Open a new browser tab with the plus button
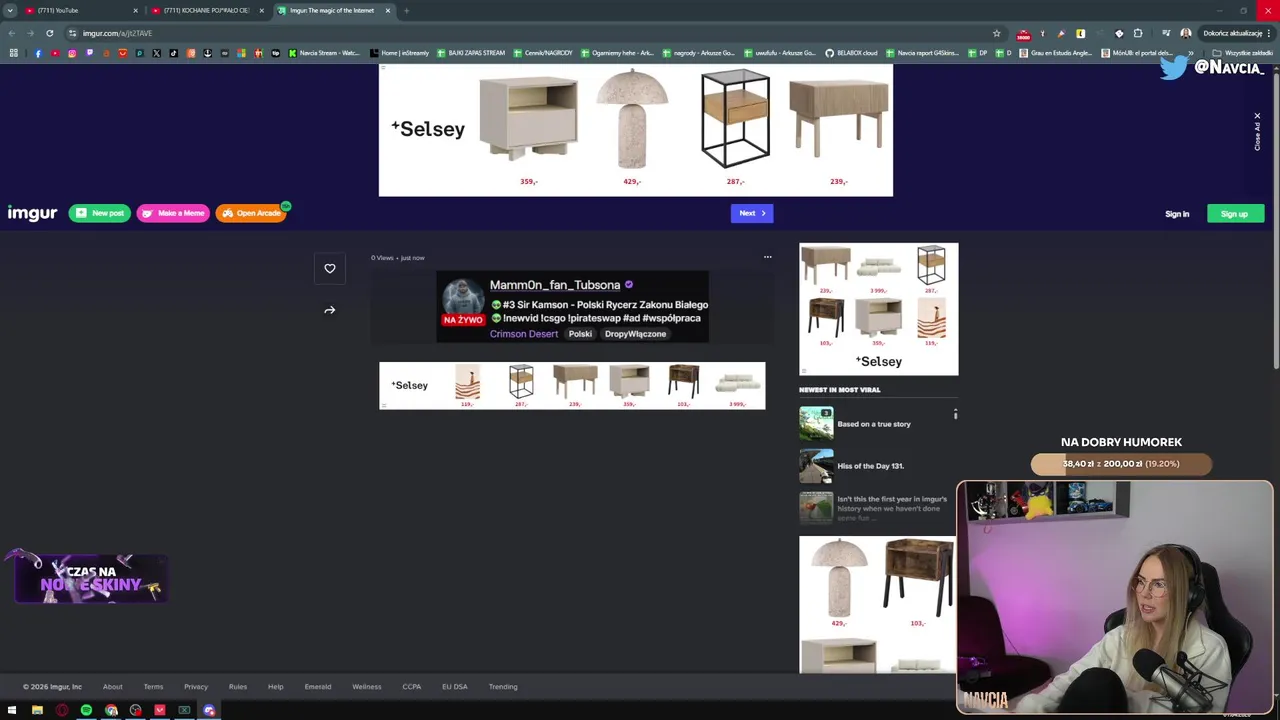 tap(406, 10)
